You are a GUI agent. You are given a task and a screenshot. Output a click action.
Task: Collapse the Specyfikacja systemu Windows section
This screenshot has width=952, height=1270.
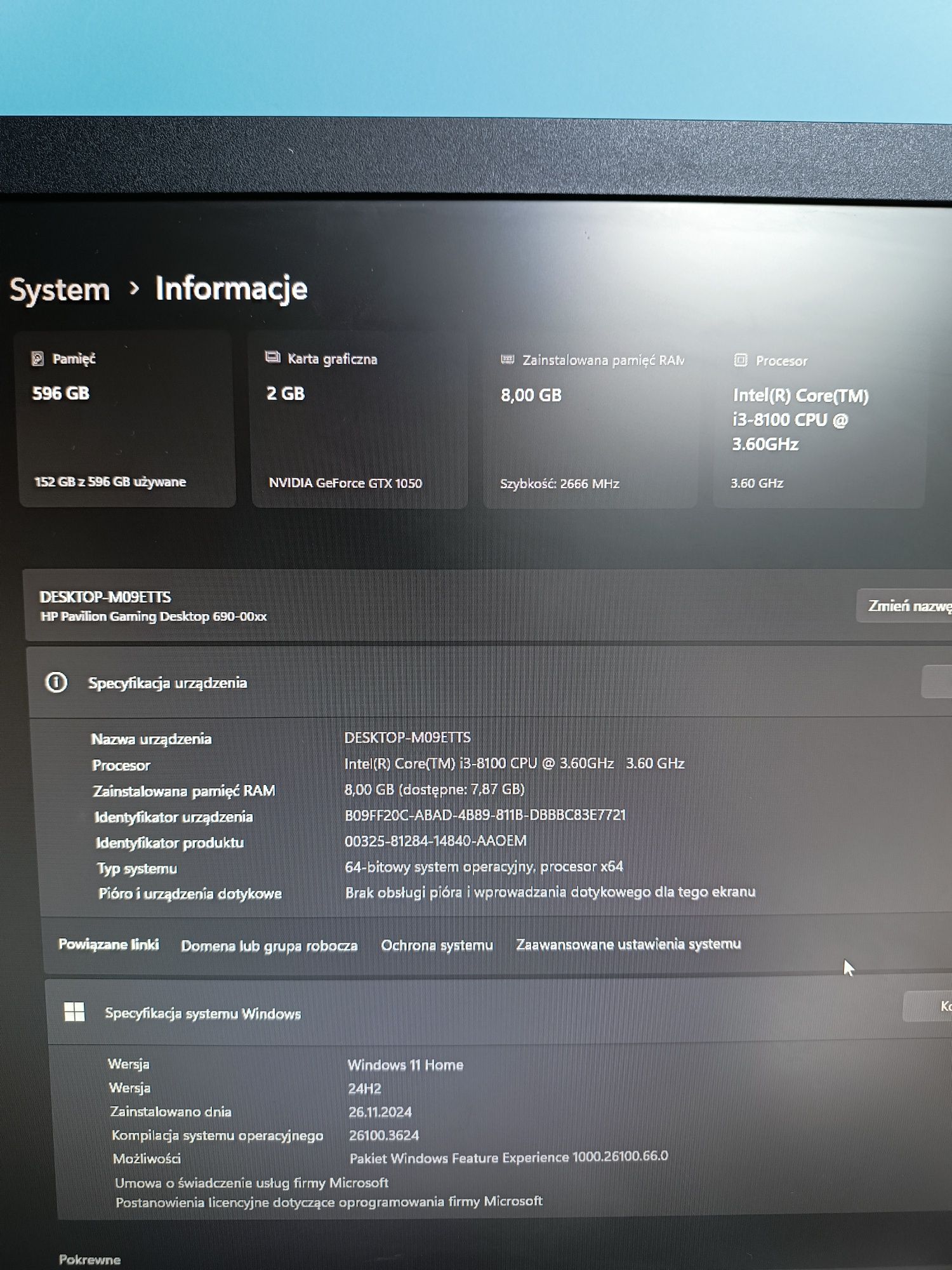click(498, 1012)
